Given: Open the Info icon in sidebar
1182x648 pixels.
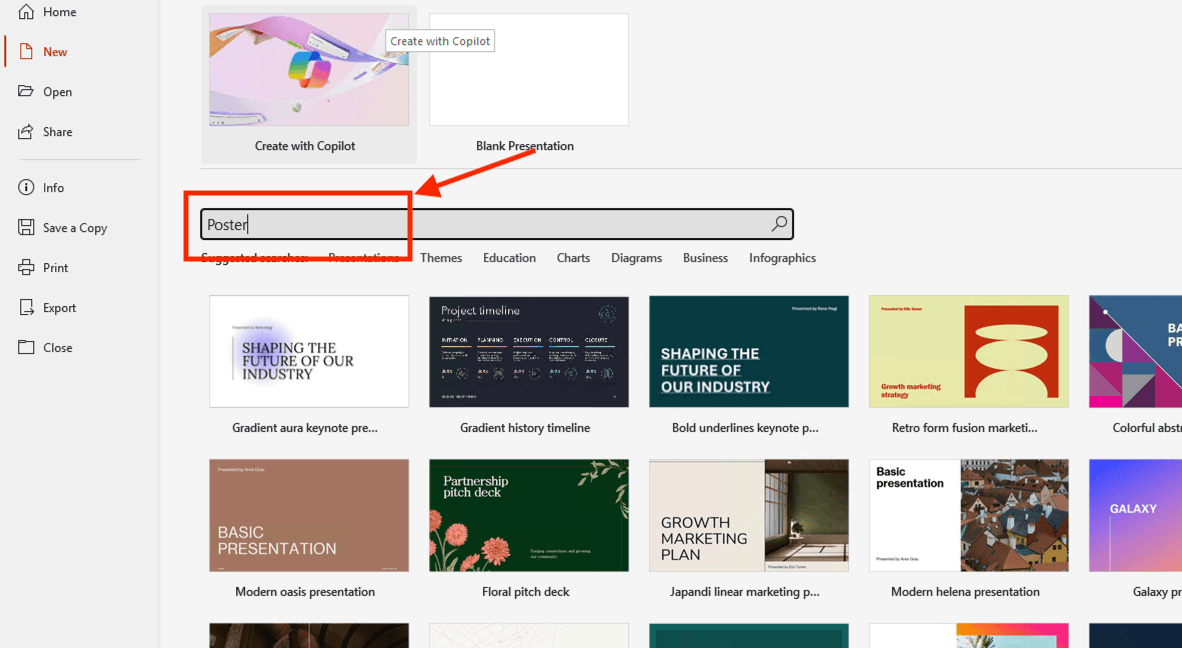Looking at the screenshot, I should 26,188.
